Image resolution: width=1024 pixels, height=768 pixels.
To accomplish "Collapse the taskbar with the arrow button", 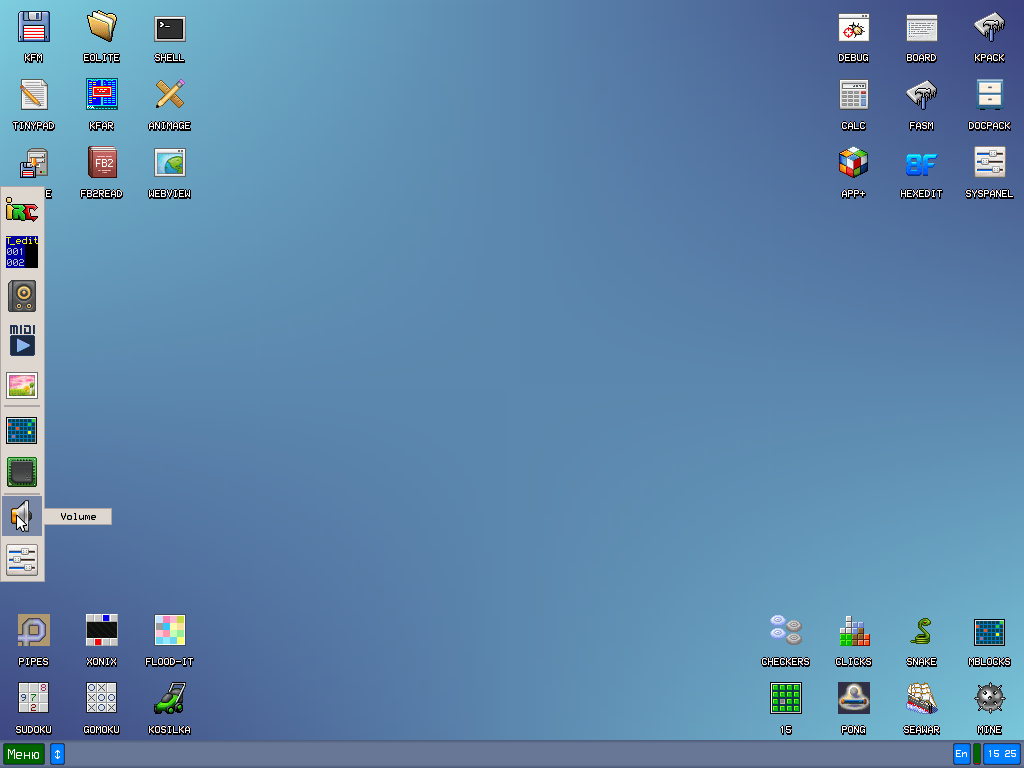I will [57, 754].
